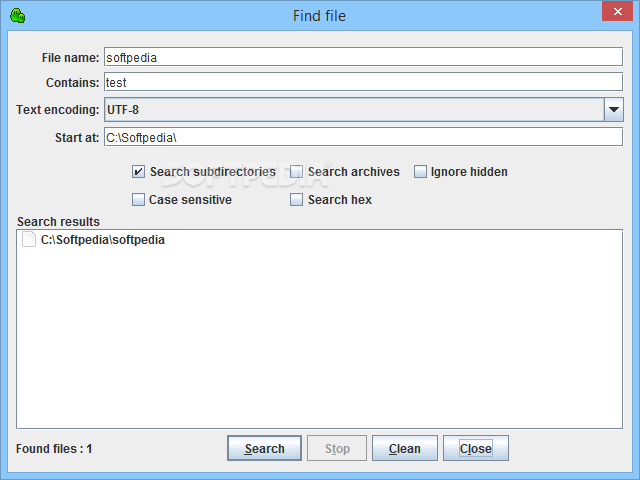Click the Text encoding label

58,109
